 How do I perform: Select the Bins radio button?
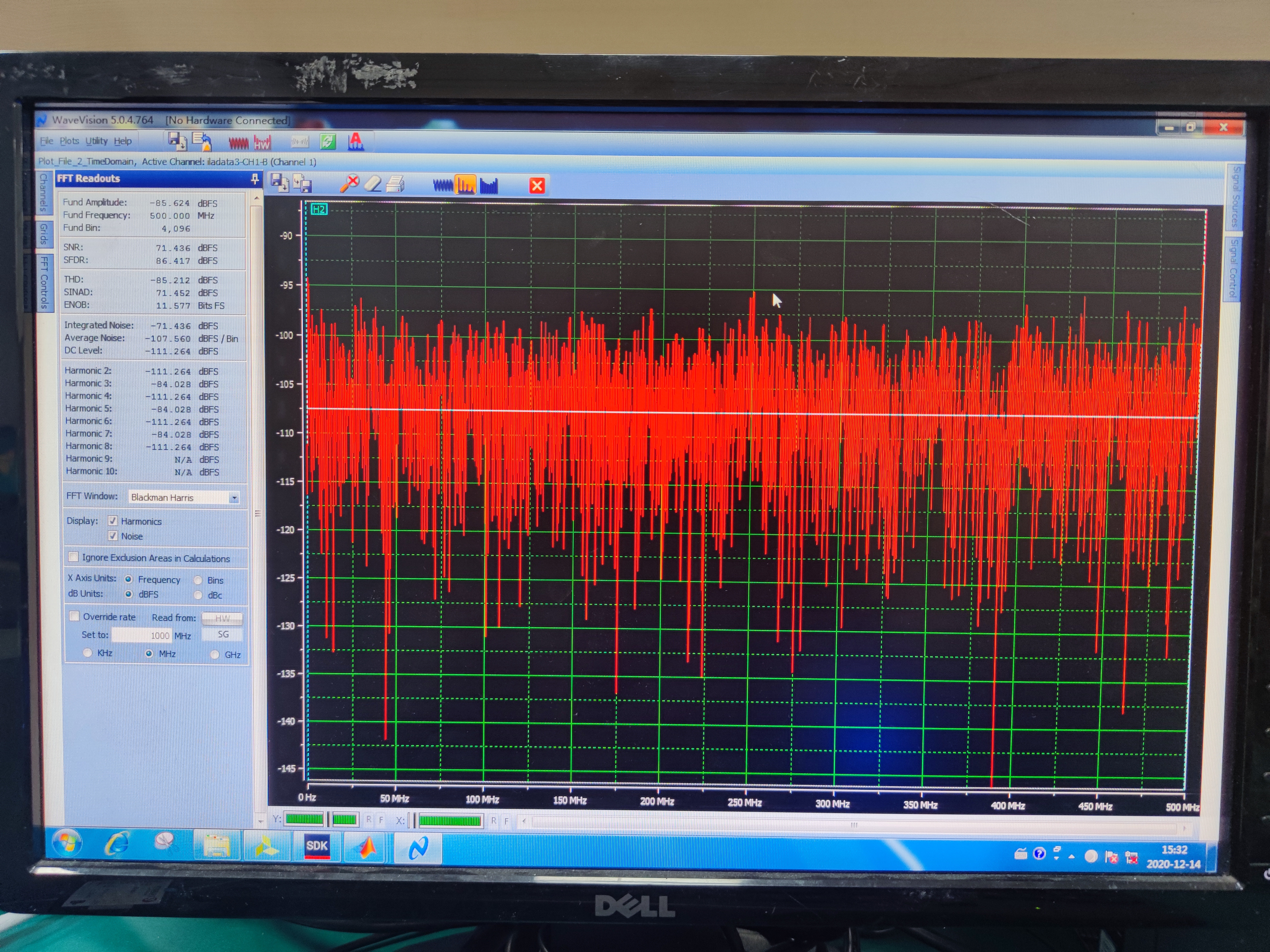[x=198, y=580]
